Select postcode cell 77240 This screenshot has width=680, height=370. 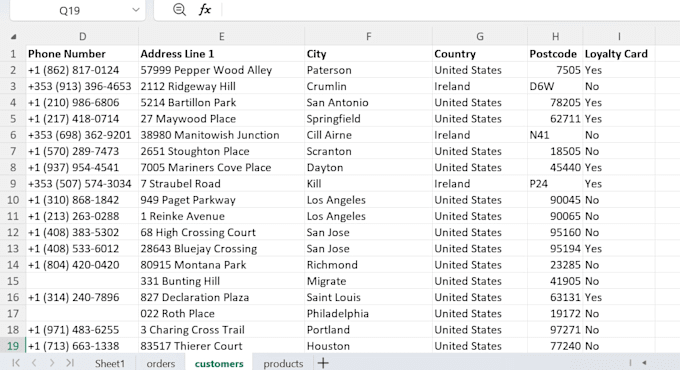[x=556, y=346]
